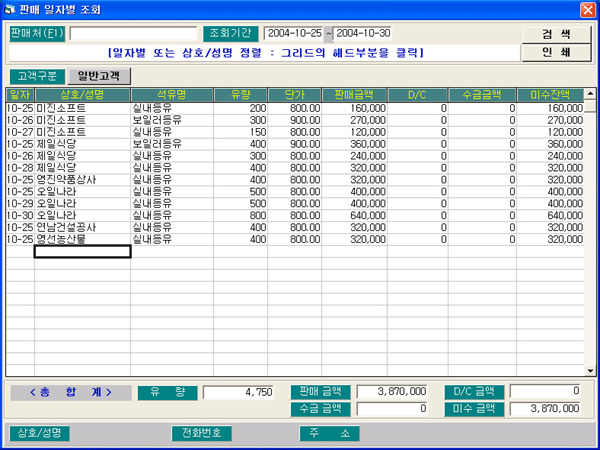
Task: Click grid scrollbar down arrow
Action: pyautogui.click(x=590, y=371)
